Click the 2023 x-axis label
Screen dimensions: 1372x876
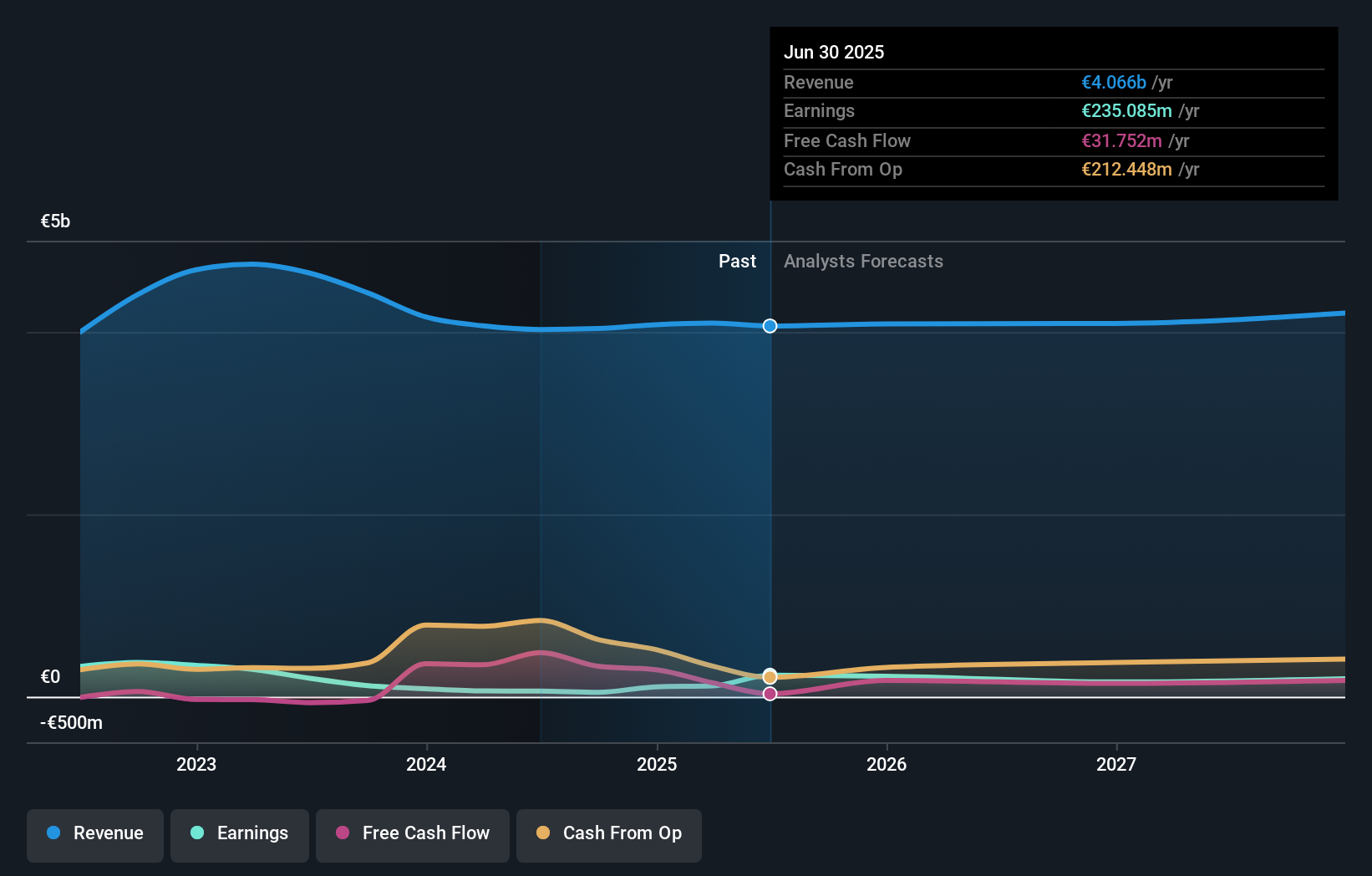pos(196,764)
